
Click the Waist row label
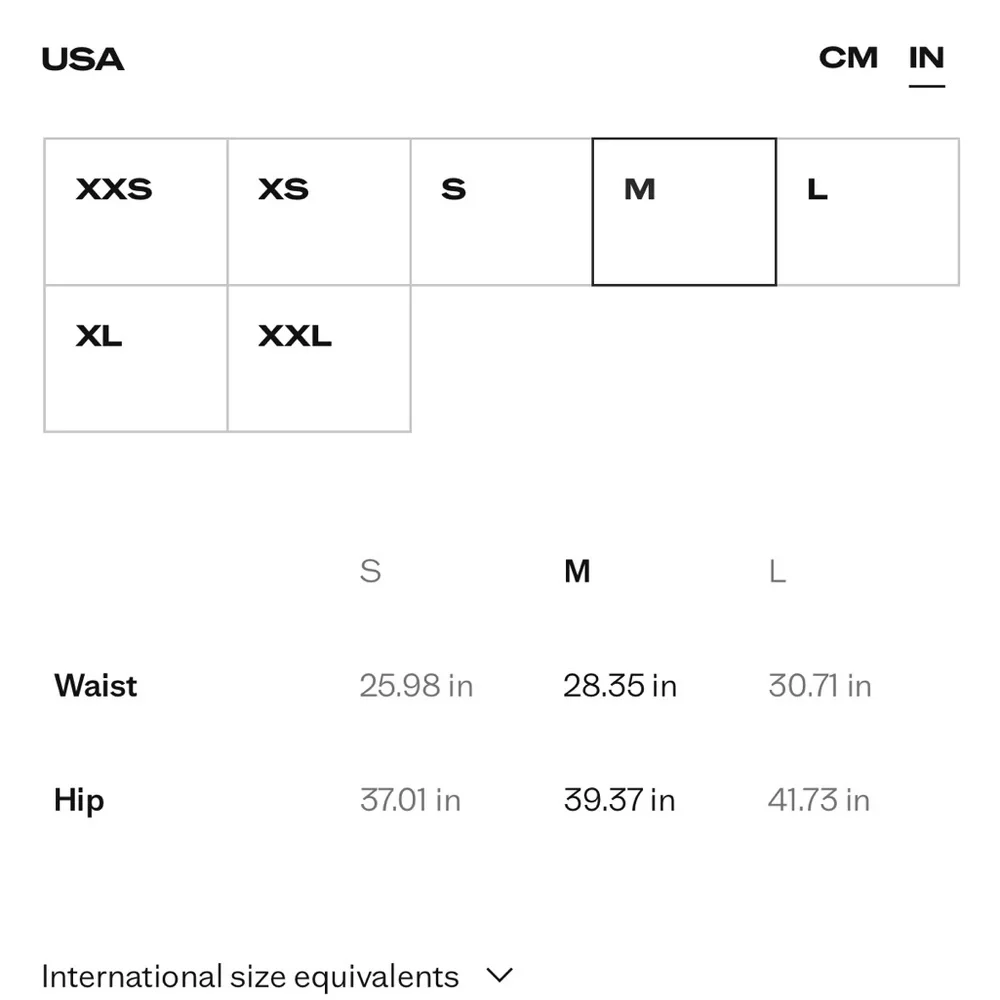[96, 686]
